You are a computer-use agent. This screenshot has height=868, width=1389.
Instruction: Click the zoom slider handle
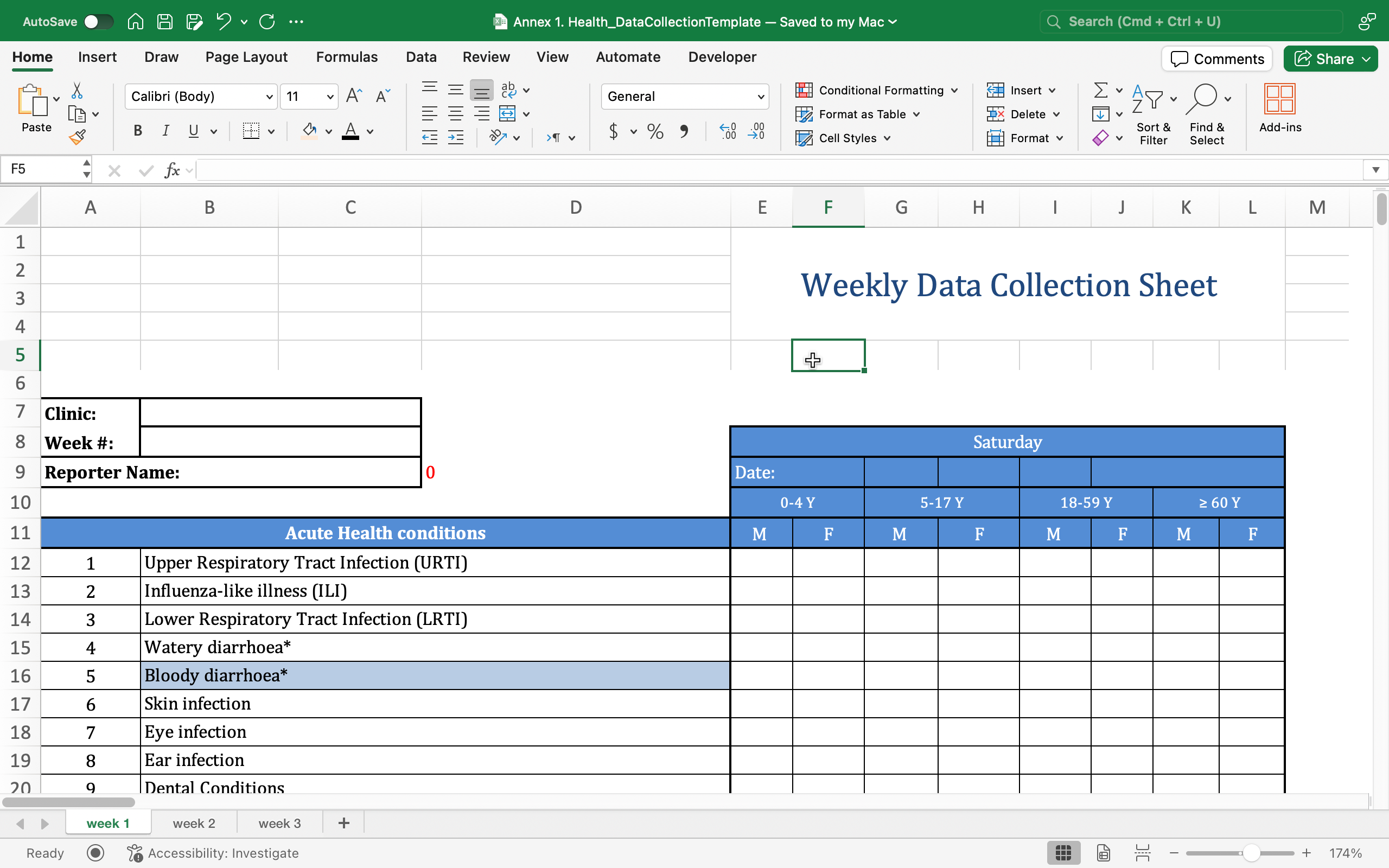pyautogui.click(x=1251, y=853)
